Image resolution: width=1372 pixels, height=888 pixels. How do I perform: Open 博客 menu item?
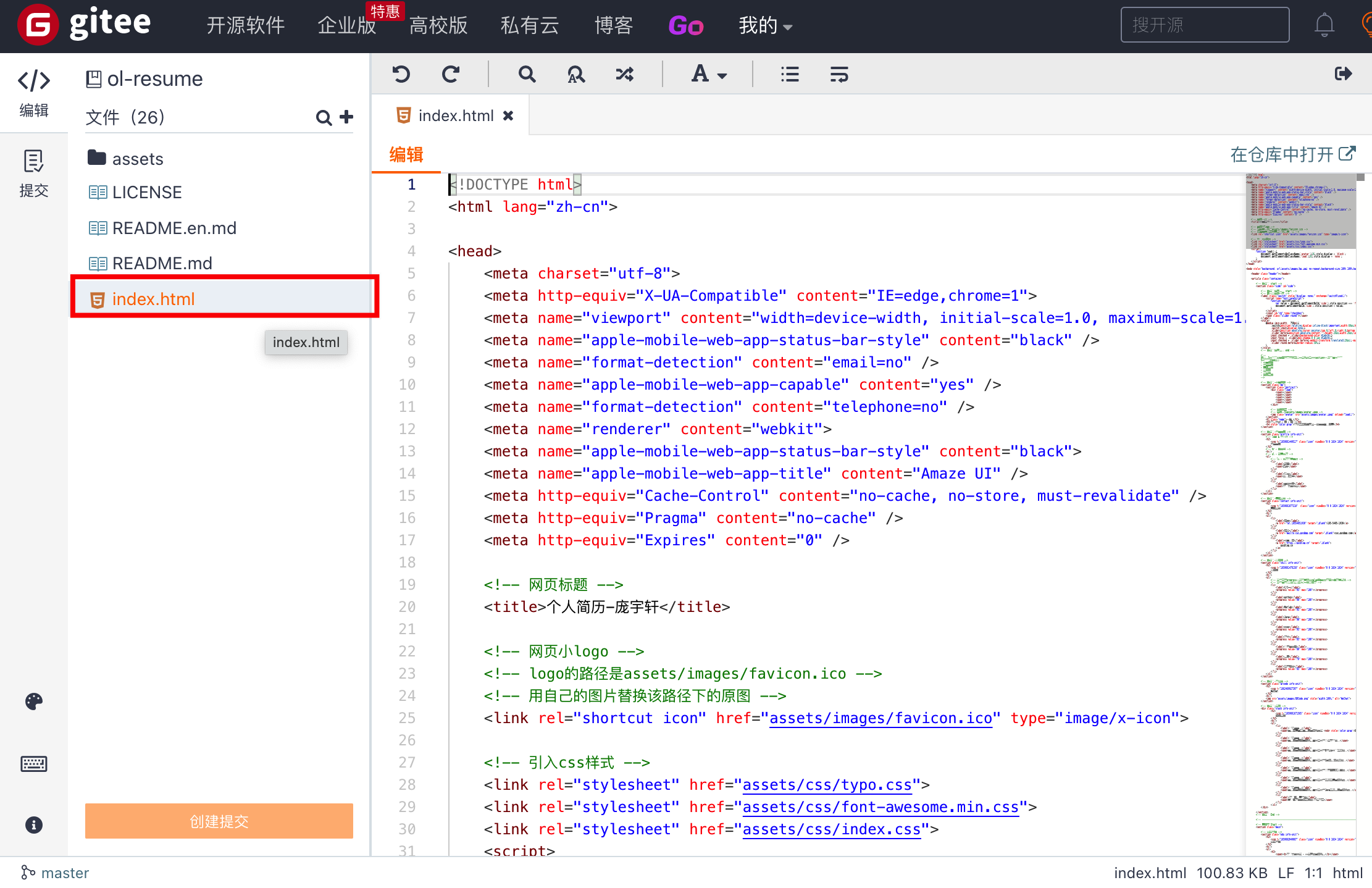614,25
